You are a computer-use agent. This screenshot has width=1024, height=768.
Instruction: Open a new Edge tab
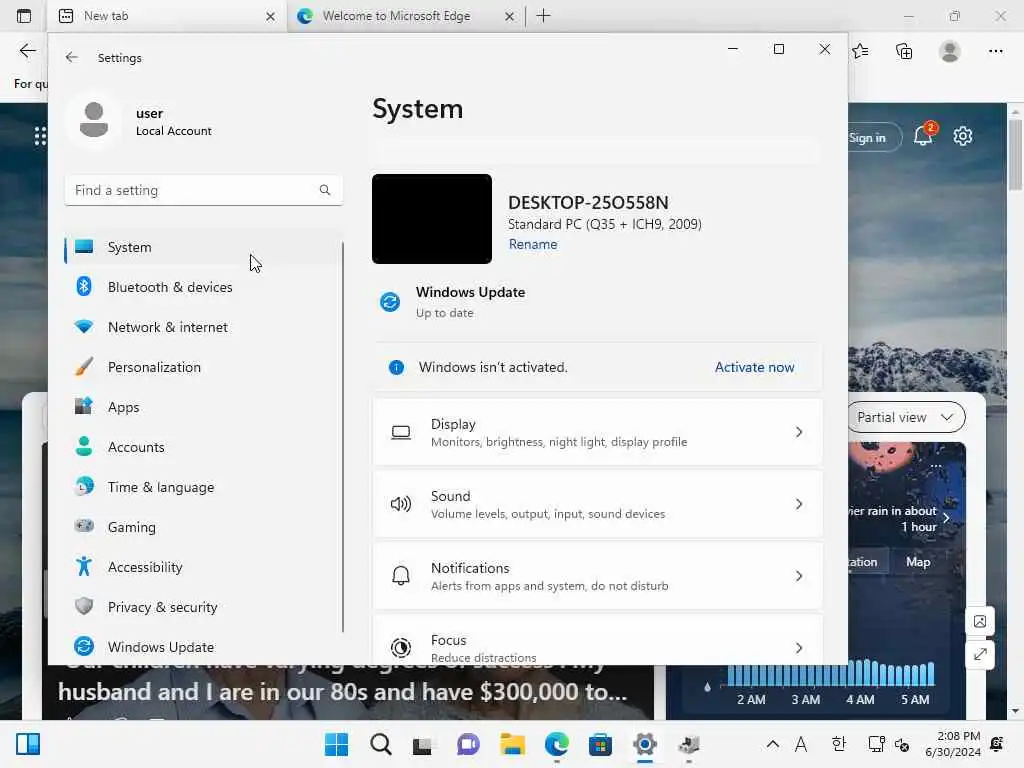543,16
